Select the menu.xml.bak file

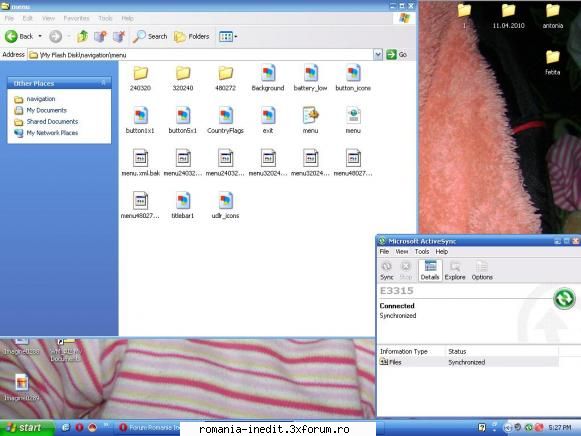(x=140, y=163)
